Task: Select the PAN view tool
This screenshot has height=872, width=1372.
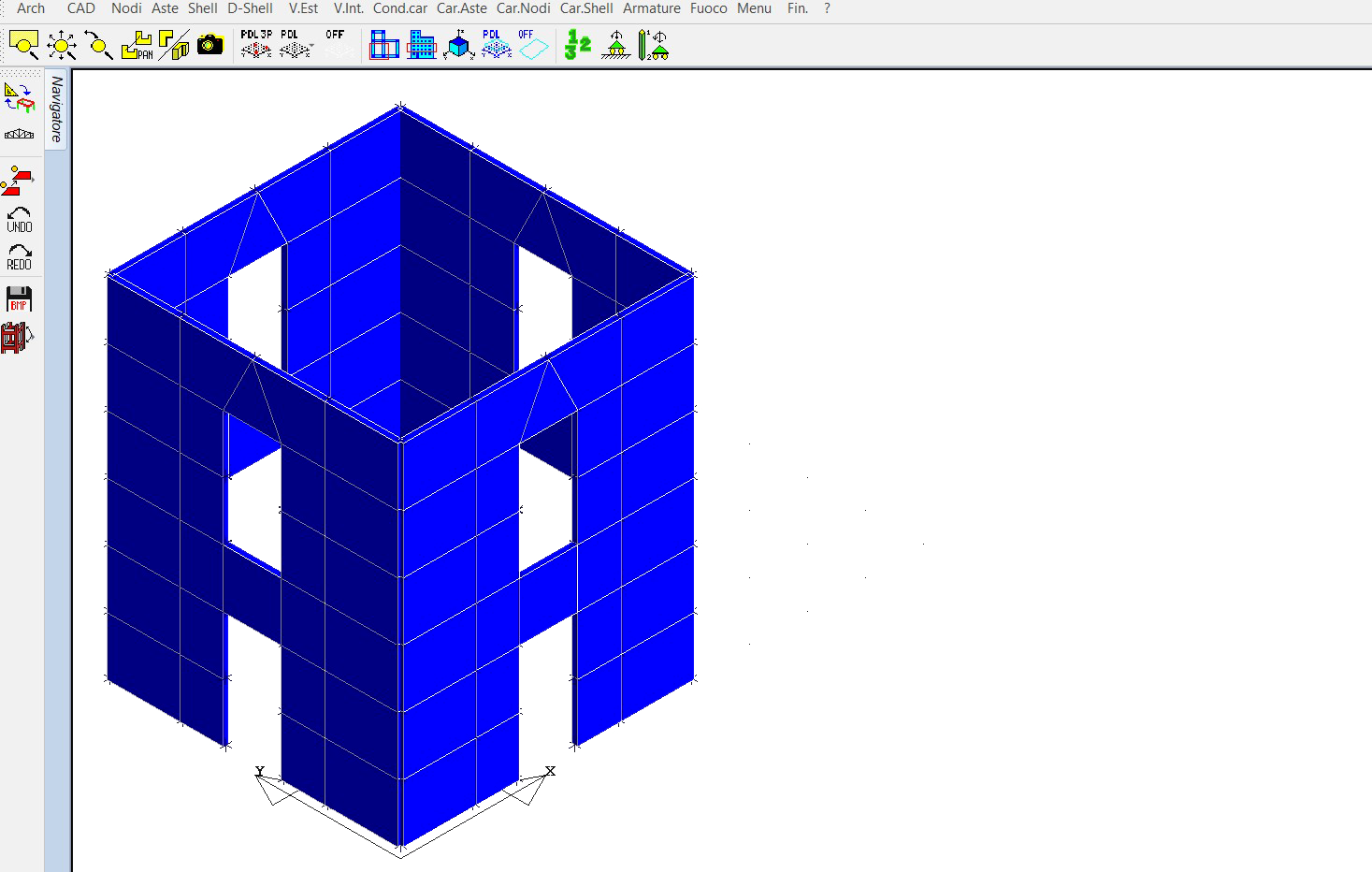Action: pos(137,45)
